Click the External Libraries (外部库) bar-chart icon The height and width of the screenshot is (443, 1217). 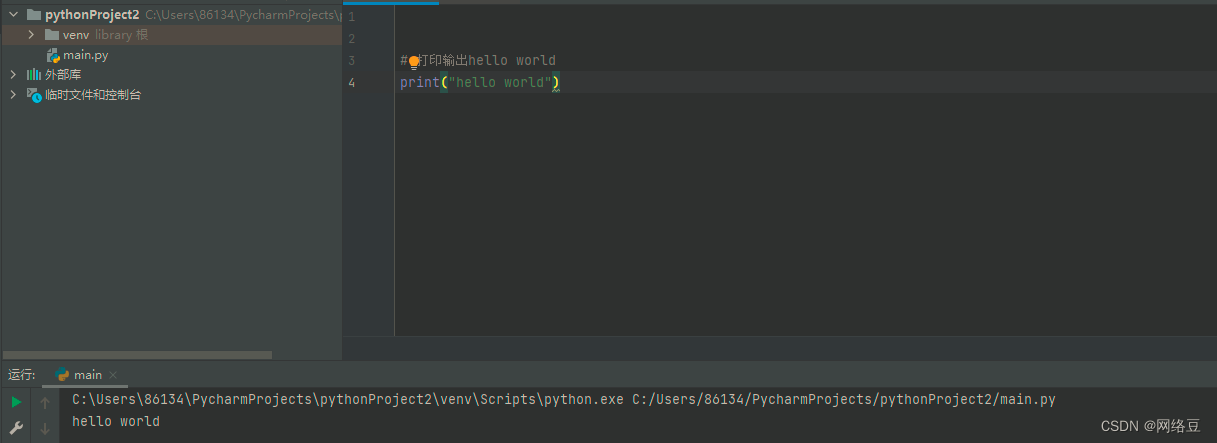coord(34,75)
